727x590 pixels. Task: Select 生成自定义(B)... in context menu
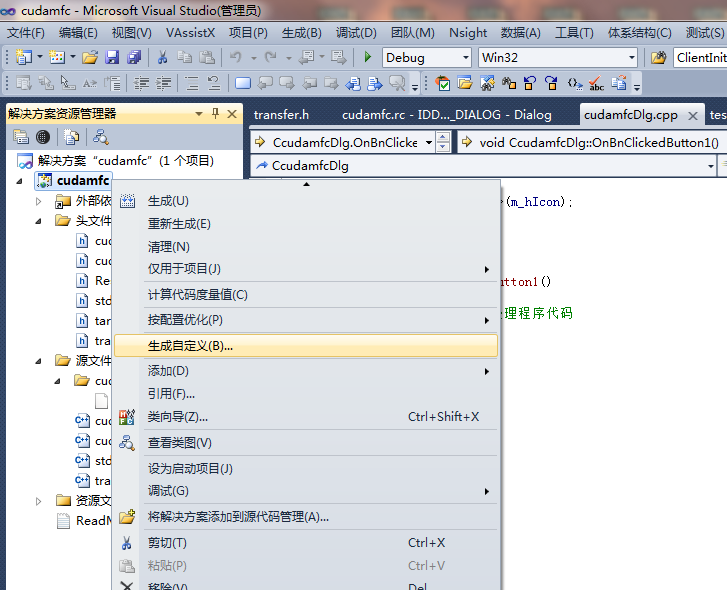306,346
